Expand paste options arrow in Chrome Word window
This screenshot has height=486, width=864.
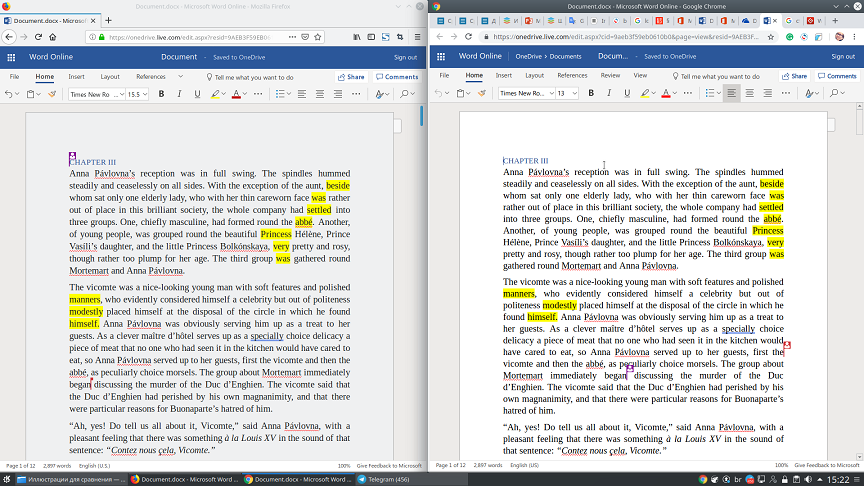[x=468, y=93]
